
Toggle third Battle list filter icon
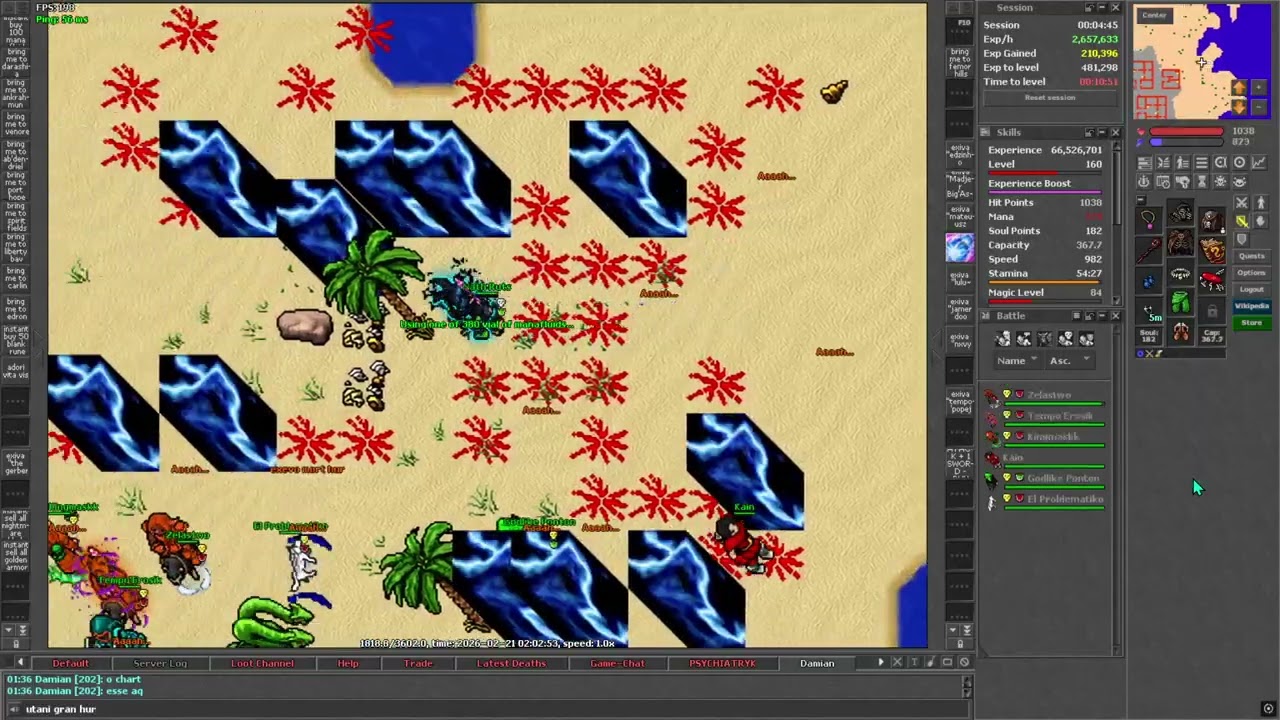point(1044,338)
